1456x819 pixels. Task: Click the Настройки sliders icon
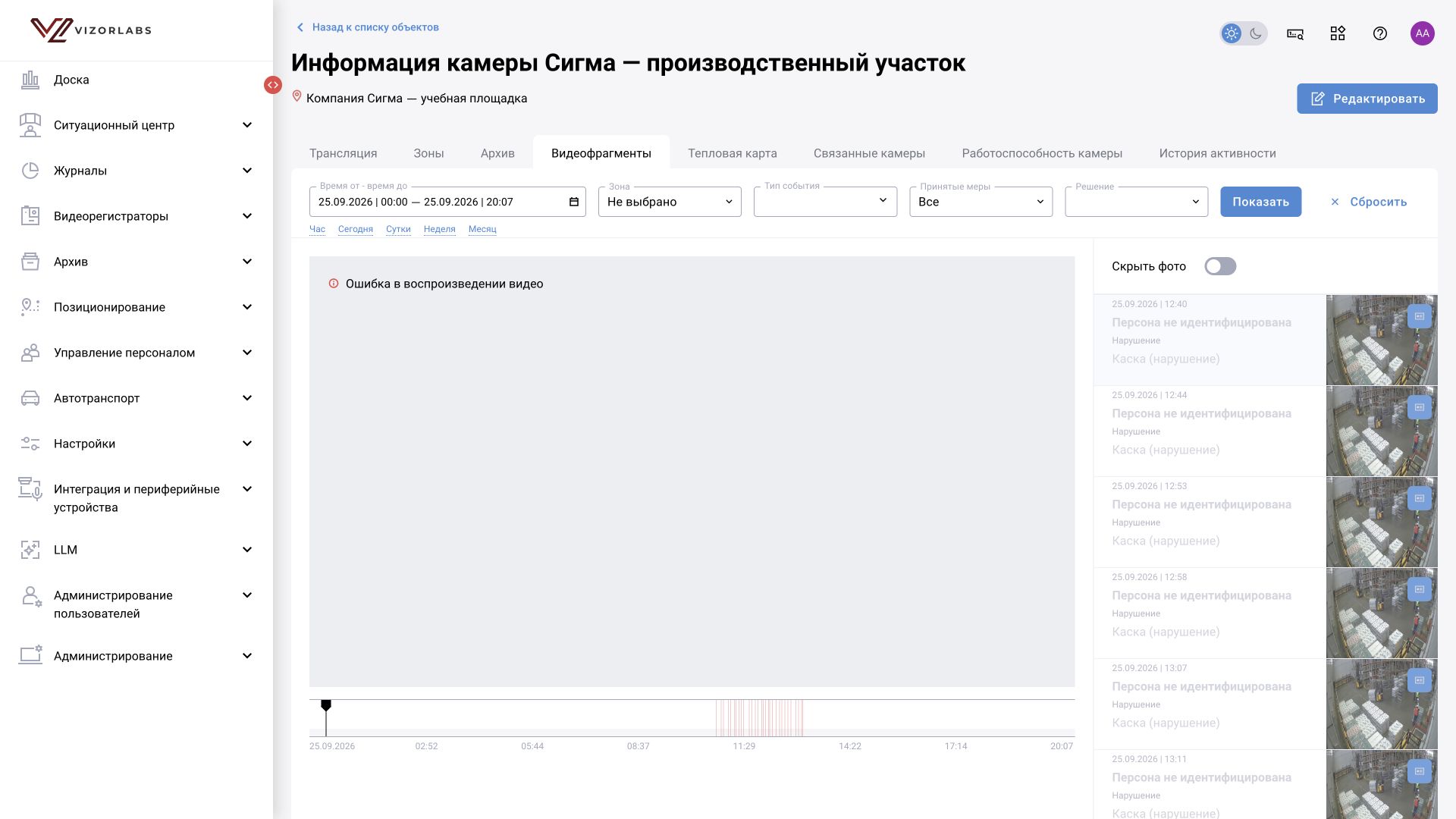point(30,444)
